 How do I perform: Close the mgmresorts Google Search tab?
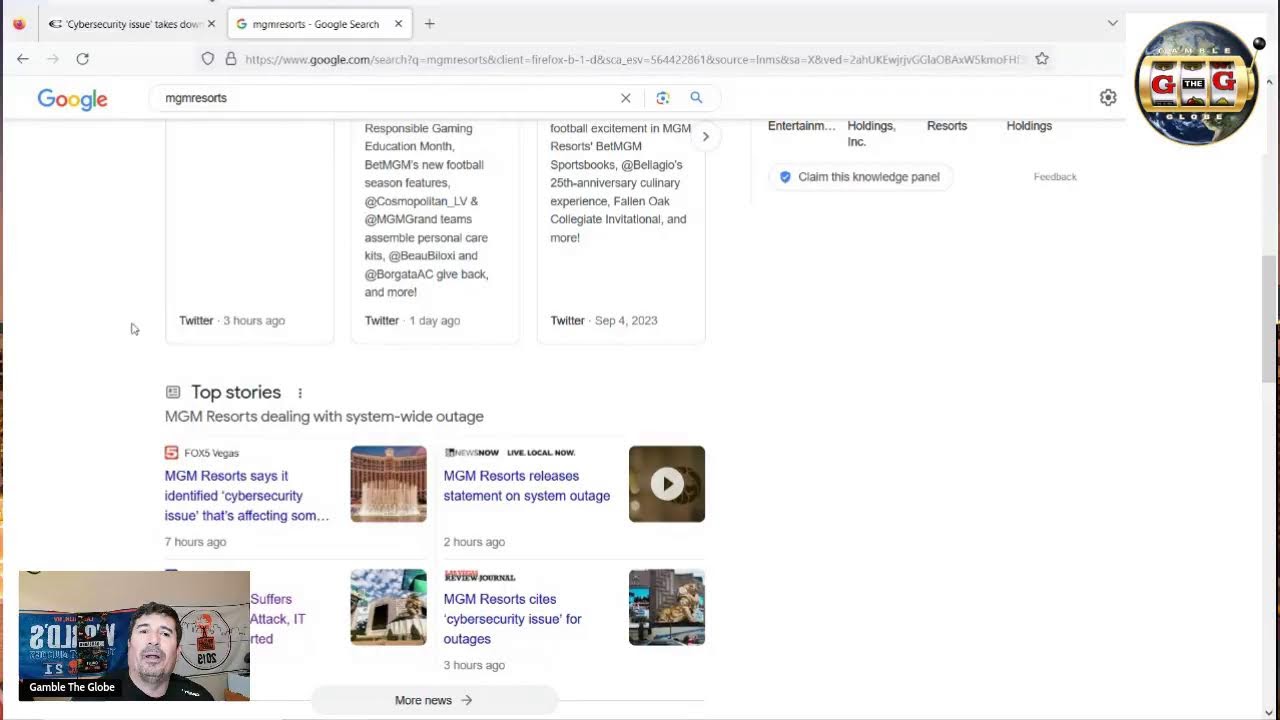pos(398,23)
